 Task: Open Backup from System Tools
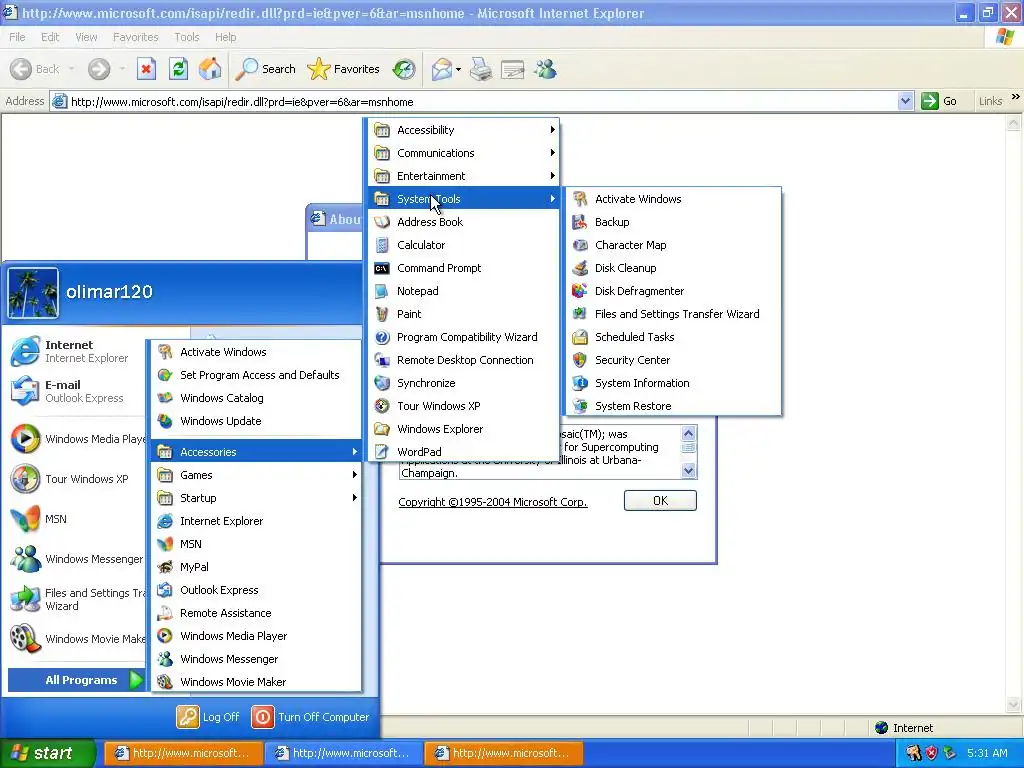tap(673, 222)
